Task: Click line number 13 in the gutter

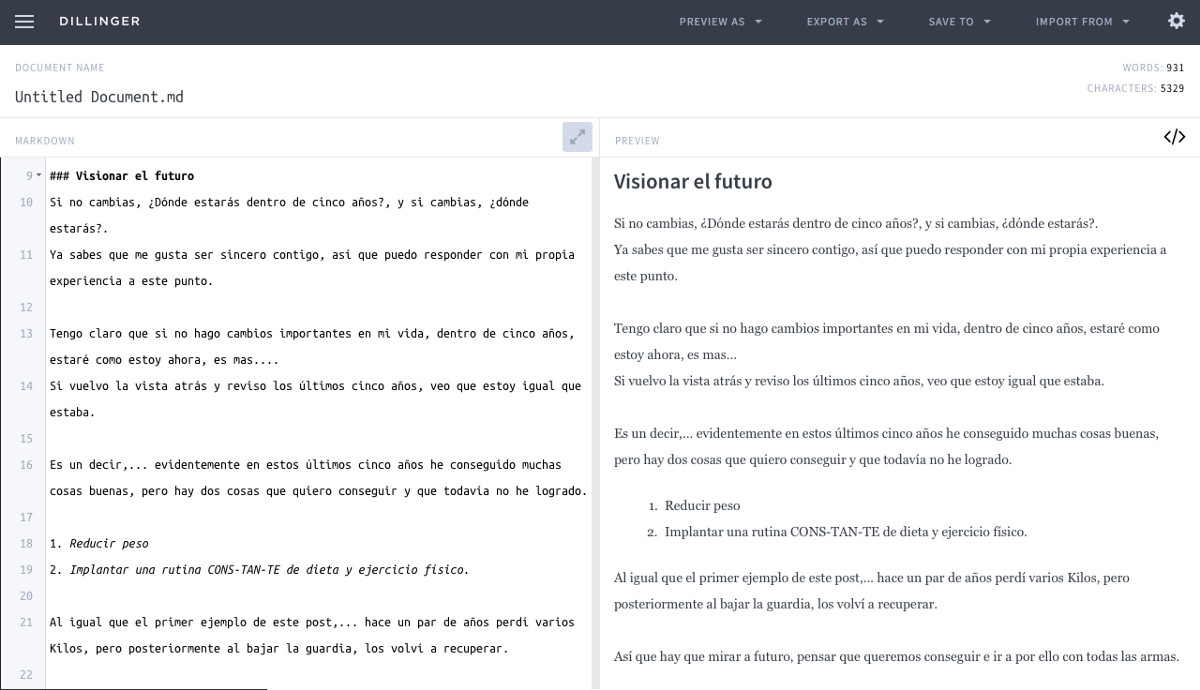Action: 26,334
